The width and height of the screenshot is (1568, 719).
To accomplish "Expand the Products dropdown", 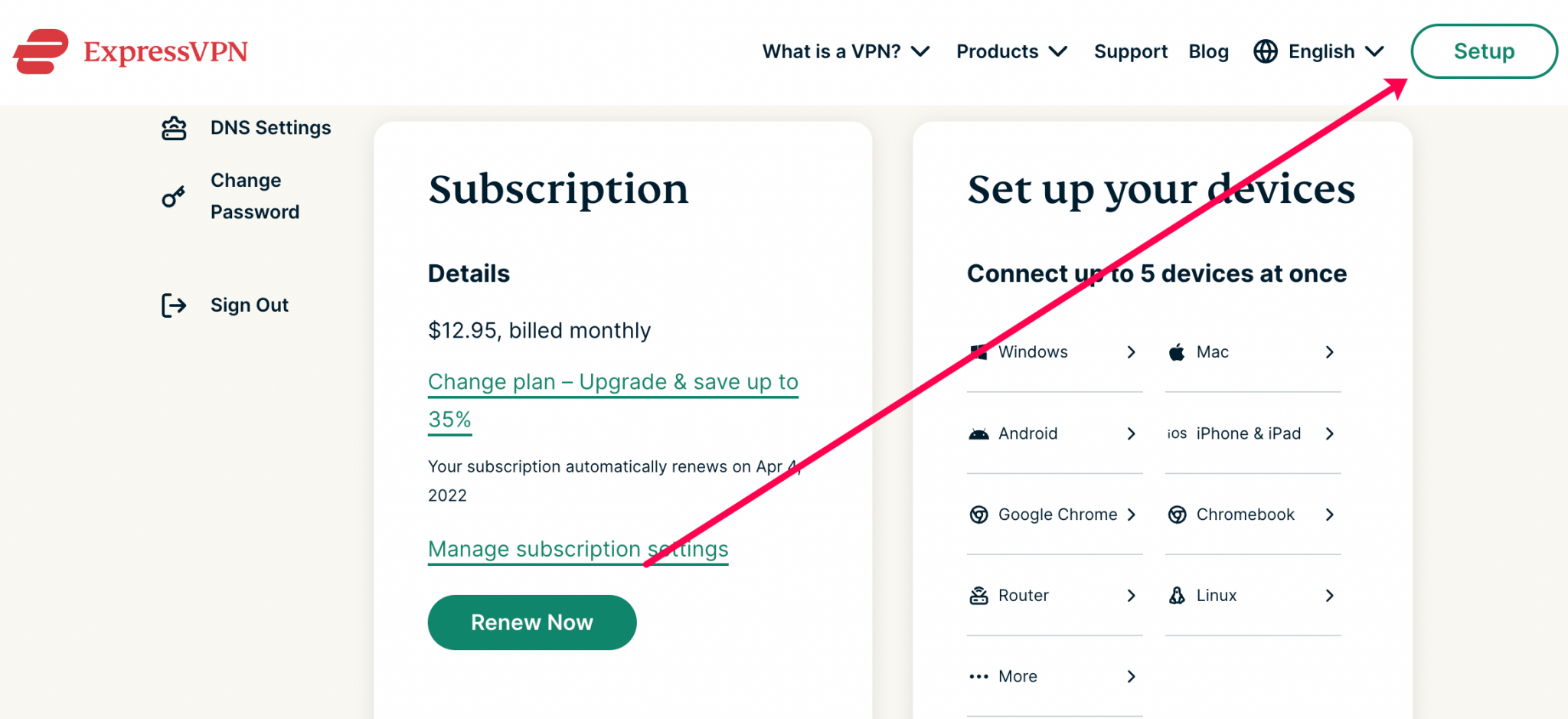I will click(x=1011, y=51).
